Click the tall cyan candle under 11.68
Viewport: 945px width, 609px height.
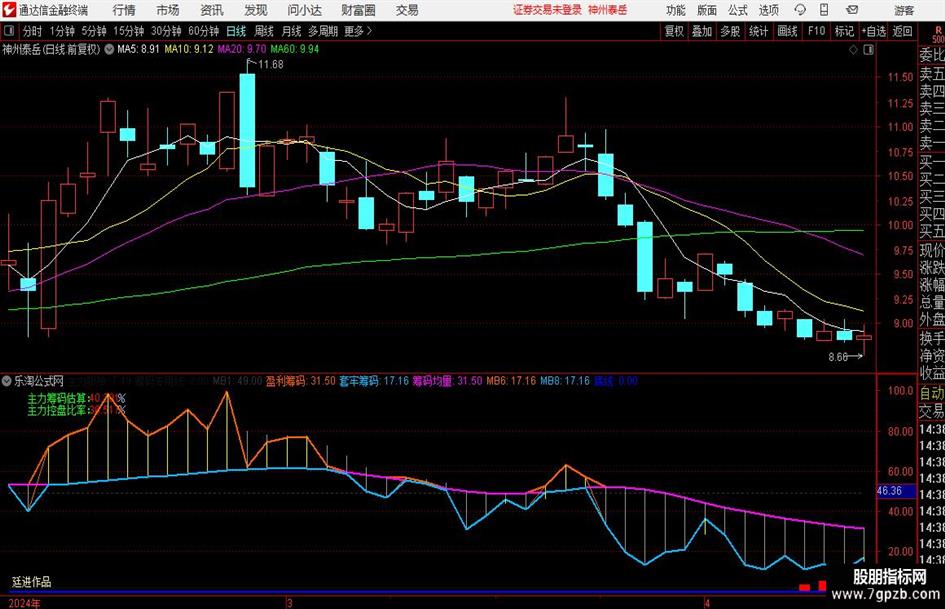pyautogui.click(x=247, y=131)
